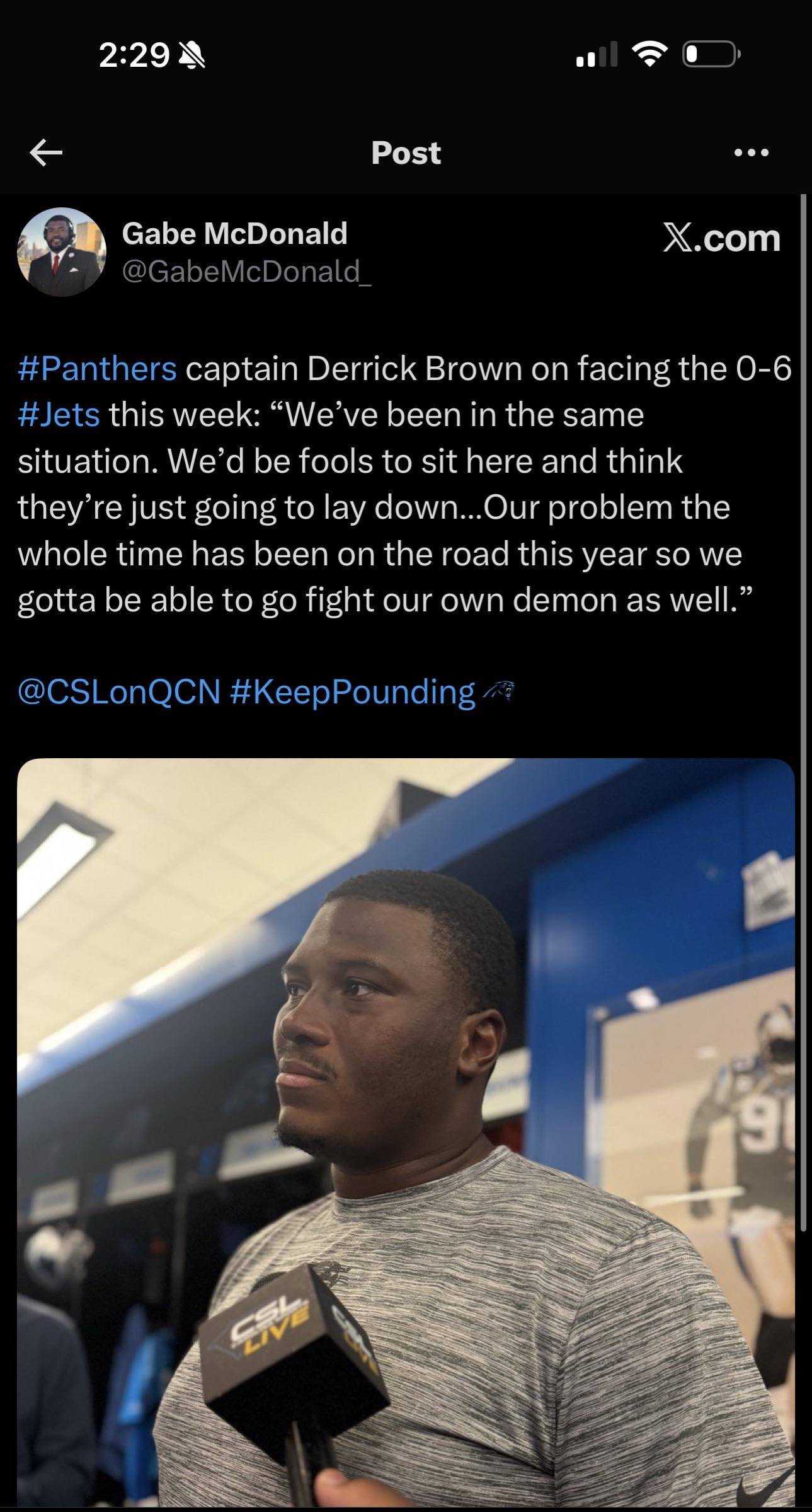Tap the Post header title
812x1512 pixels.
click(x=406, y=153)
